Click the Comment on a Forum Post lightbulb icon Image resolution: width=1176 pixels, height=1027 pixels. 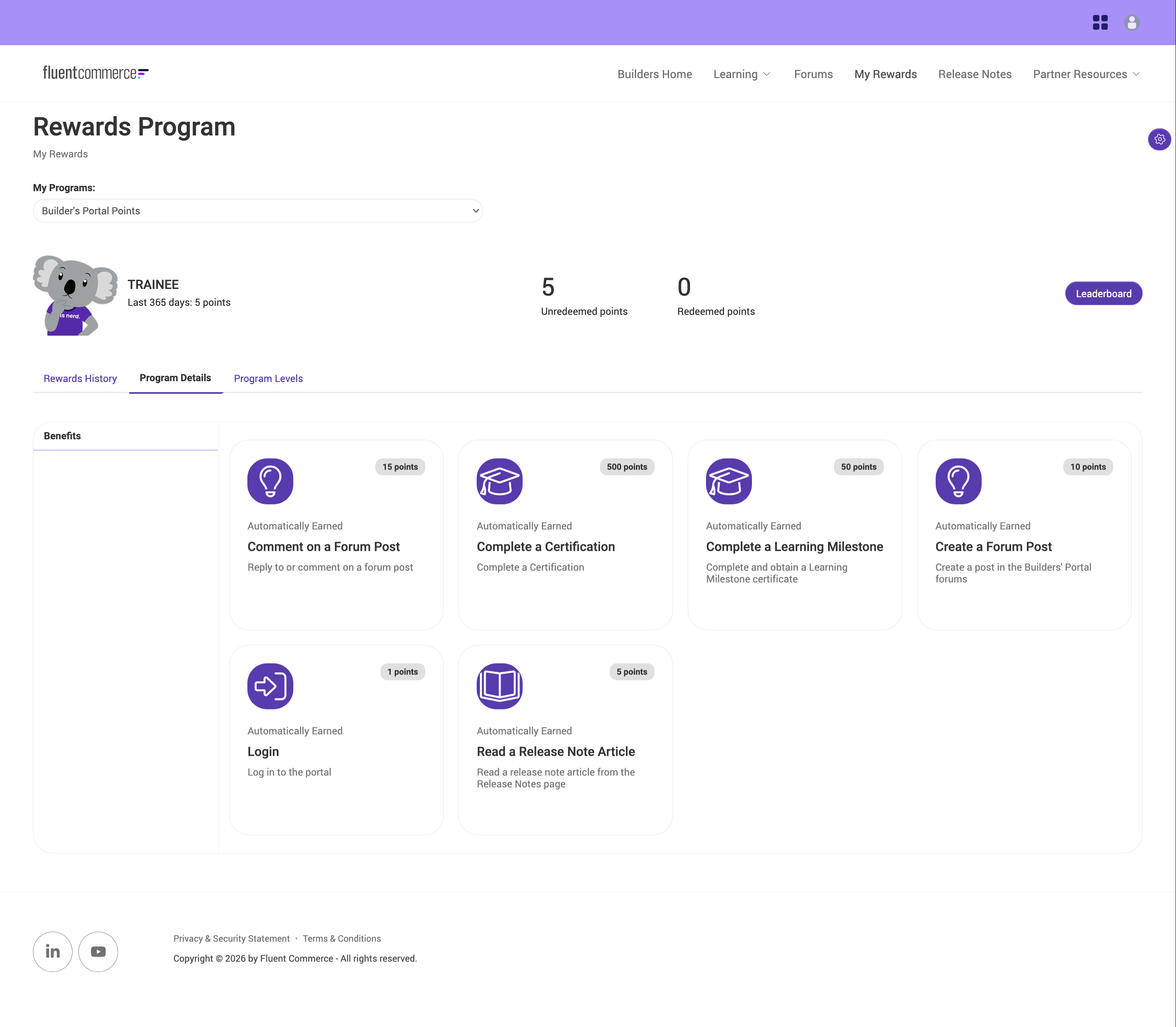click(x=271, y=481)
